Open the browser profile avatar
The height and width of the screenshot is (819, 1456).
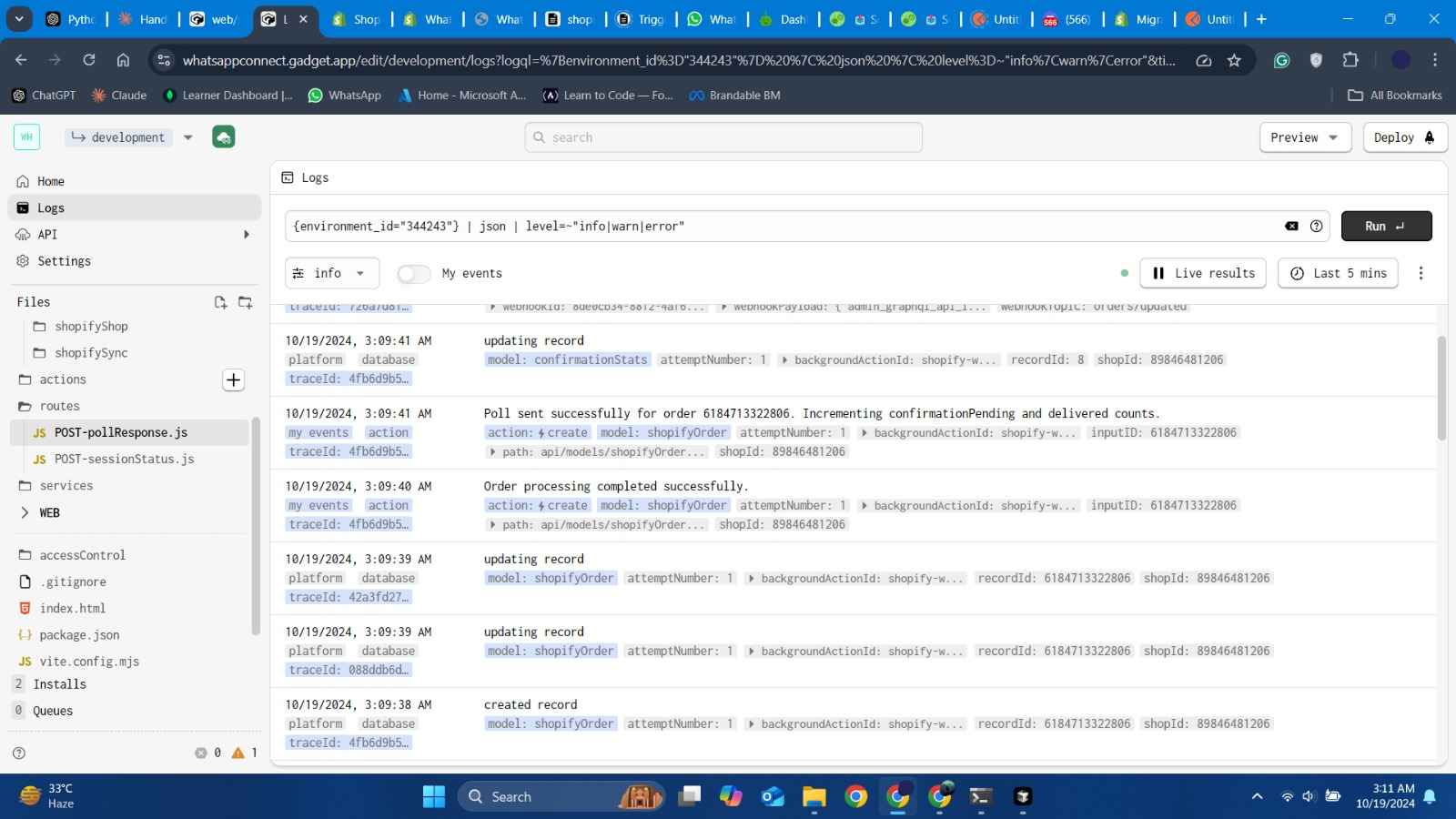pos(1401,60)
